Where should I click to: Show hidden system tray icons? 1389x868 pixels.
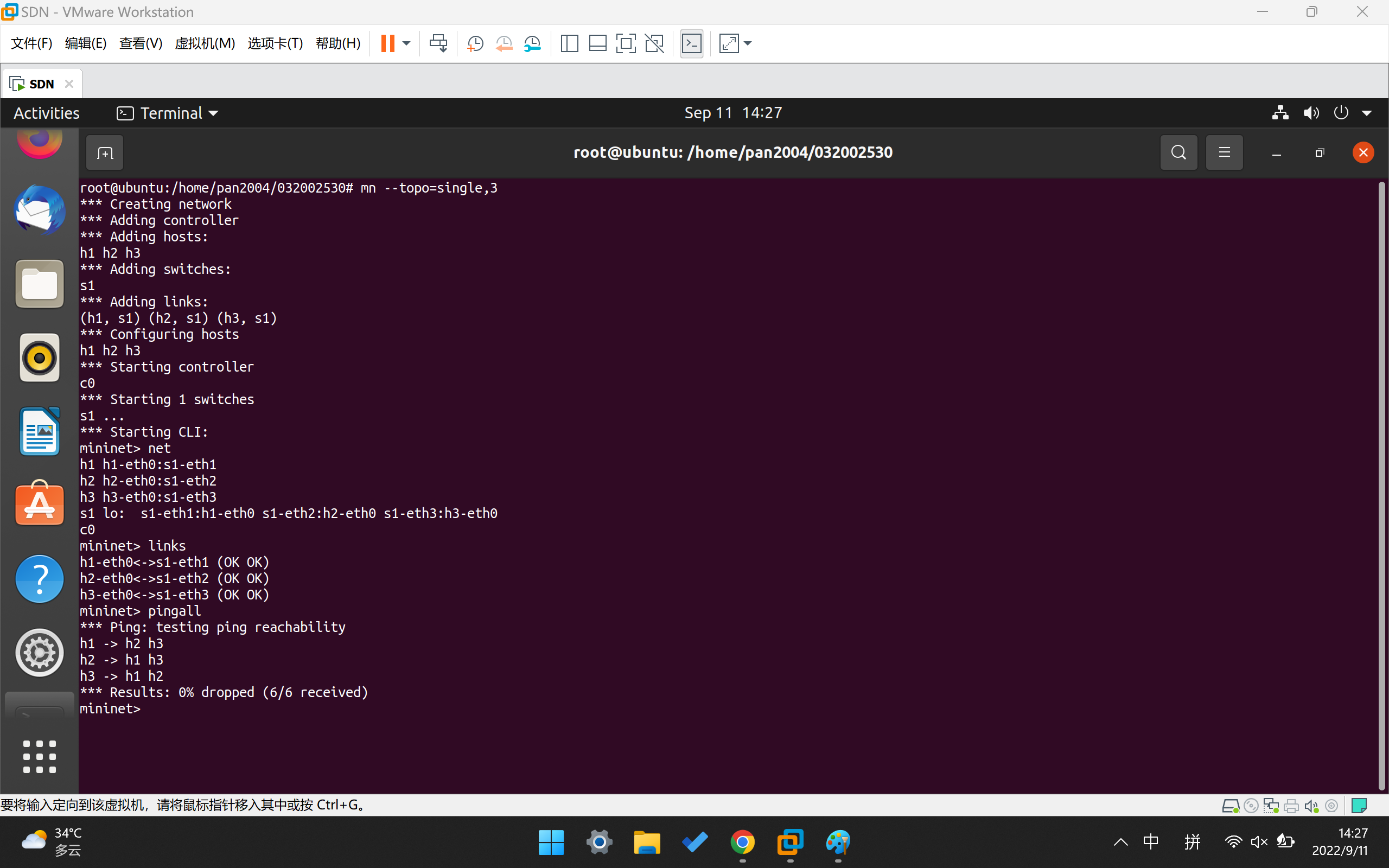1120,842
